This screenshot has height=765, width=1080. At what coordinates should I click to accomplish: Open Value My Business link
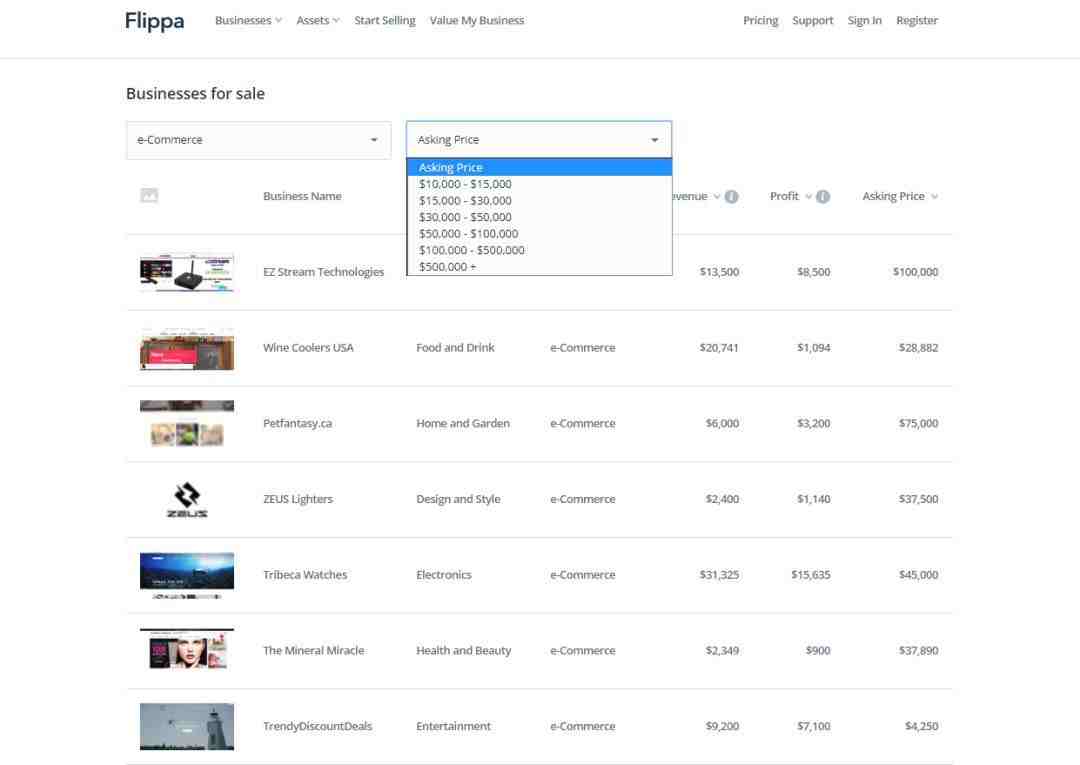point(477,21)
